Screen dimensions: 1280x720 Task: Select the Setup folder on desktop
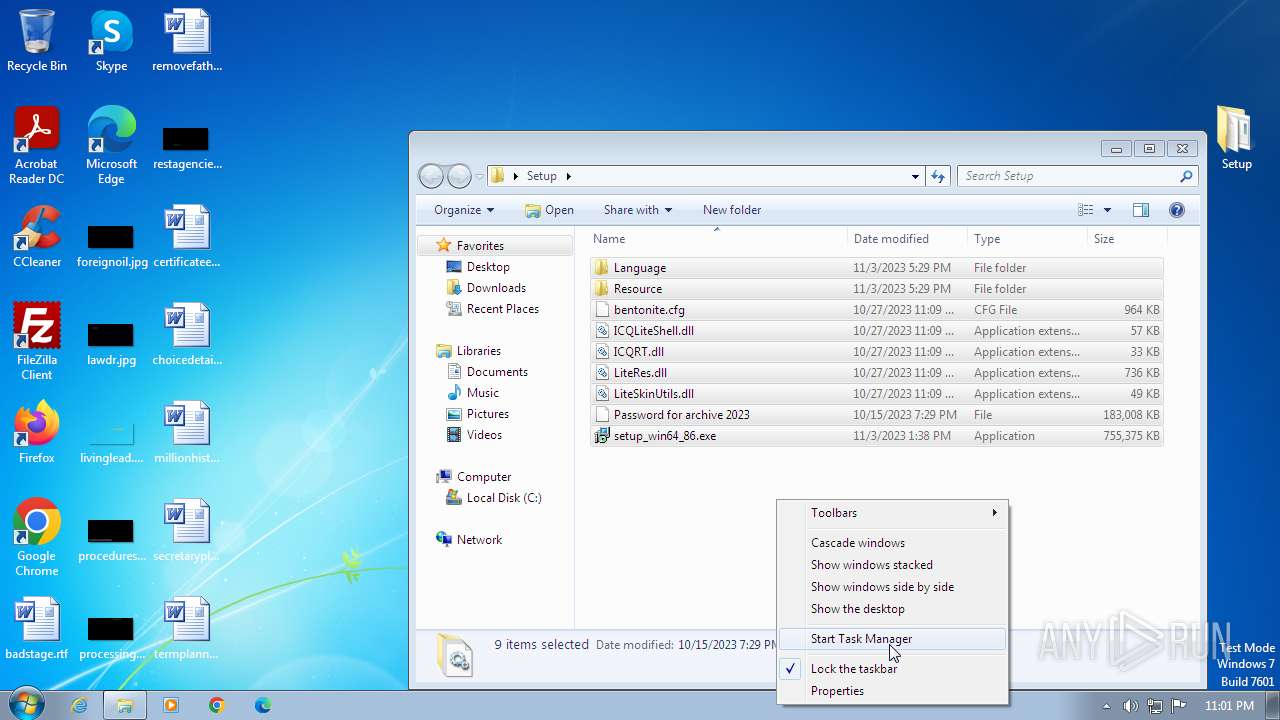(x=1236, y=138)
